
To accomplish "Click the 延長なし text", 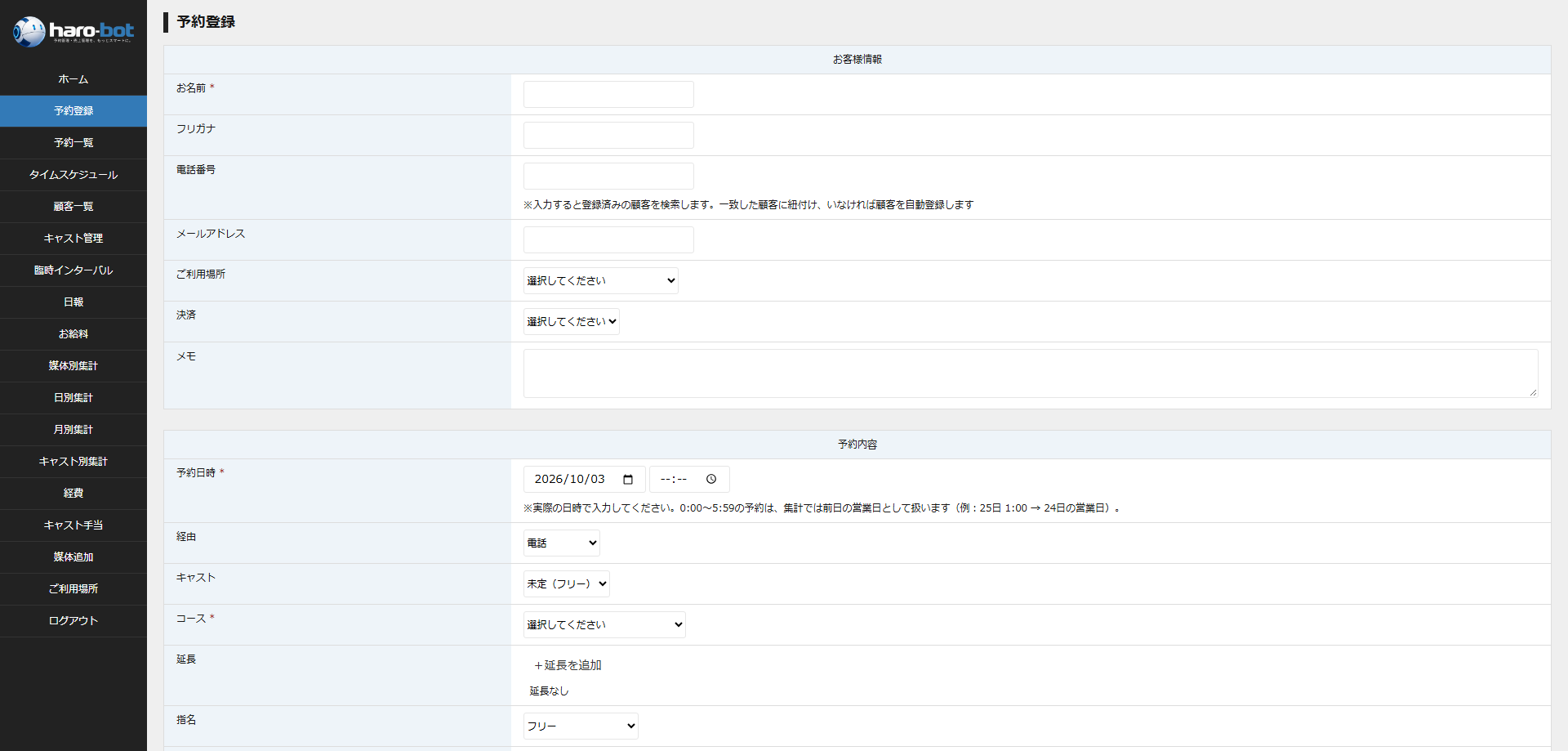I will point(549,691).
